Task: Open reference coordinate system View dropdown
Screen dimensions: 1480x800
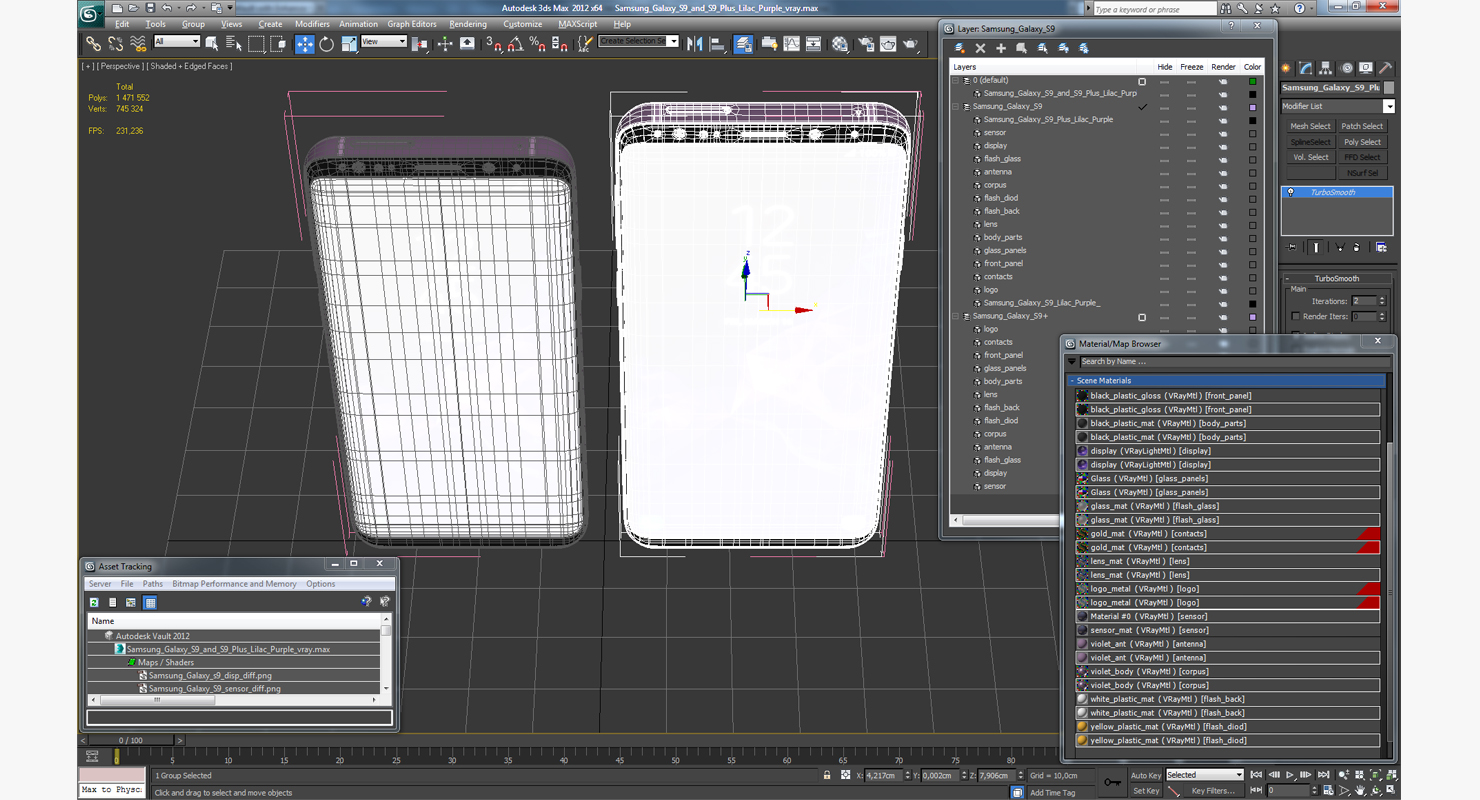Action: tap(383, 42)
